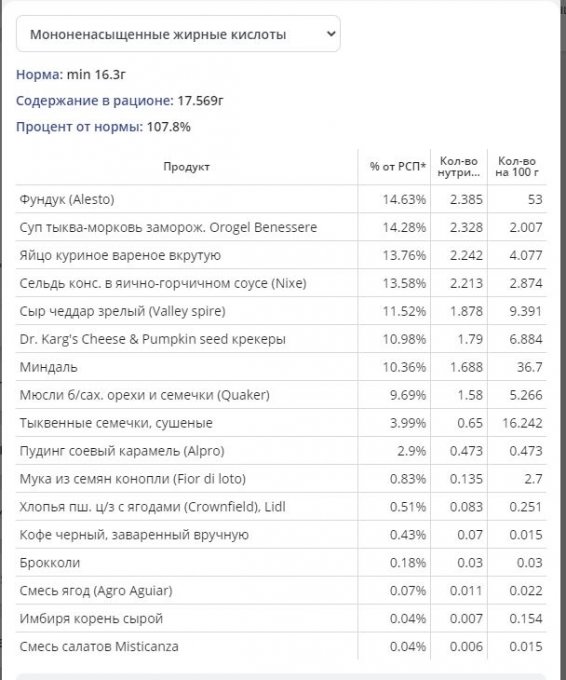Select Мука из семян конопли row
The width and height of the screenshot is (566, 680).
[x=281, y=479]
